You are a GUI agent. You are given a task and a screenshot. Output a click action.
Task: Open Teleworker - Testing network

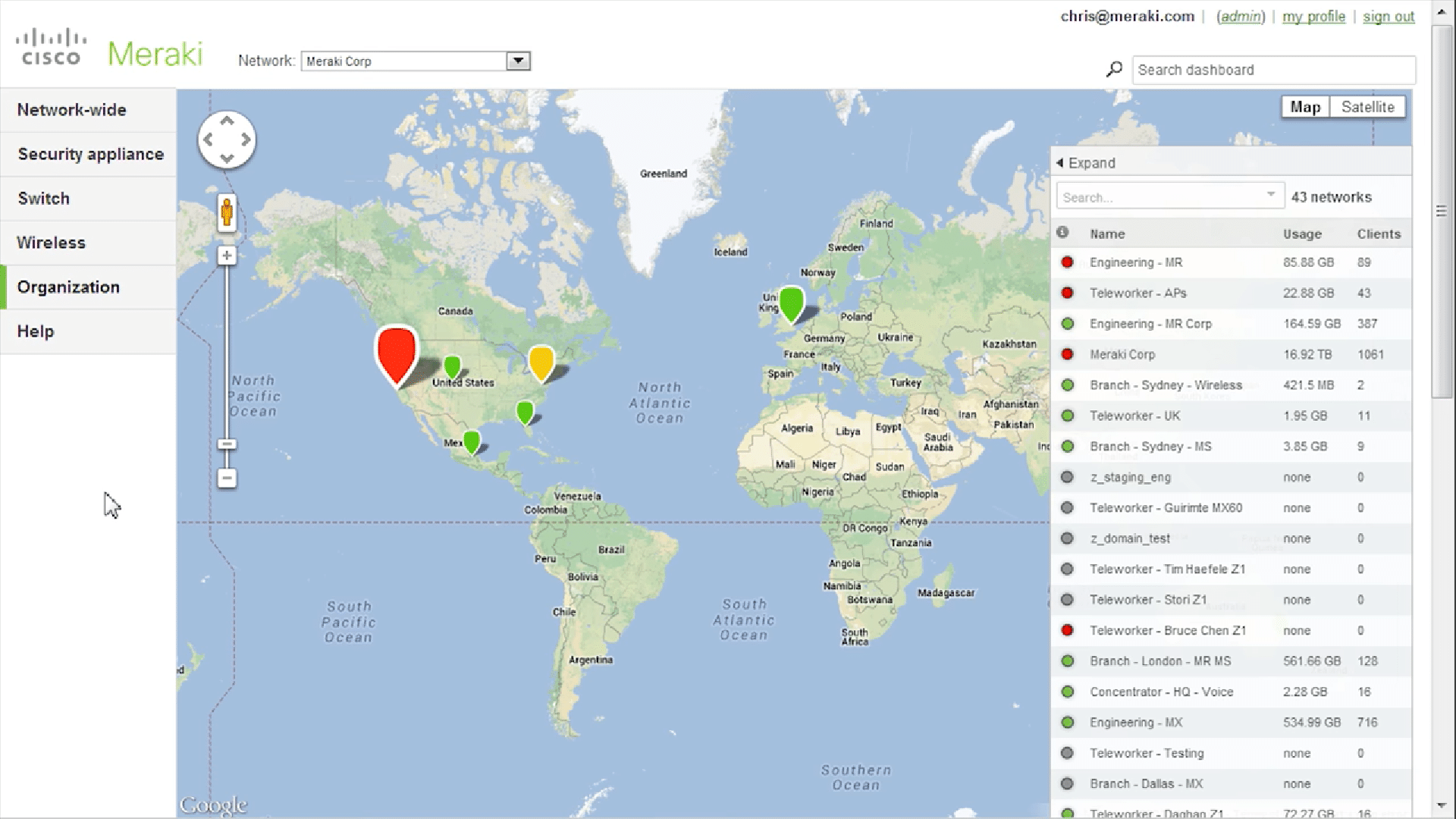pyautogui.click(x=1147, y=753)
